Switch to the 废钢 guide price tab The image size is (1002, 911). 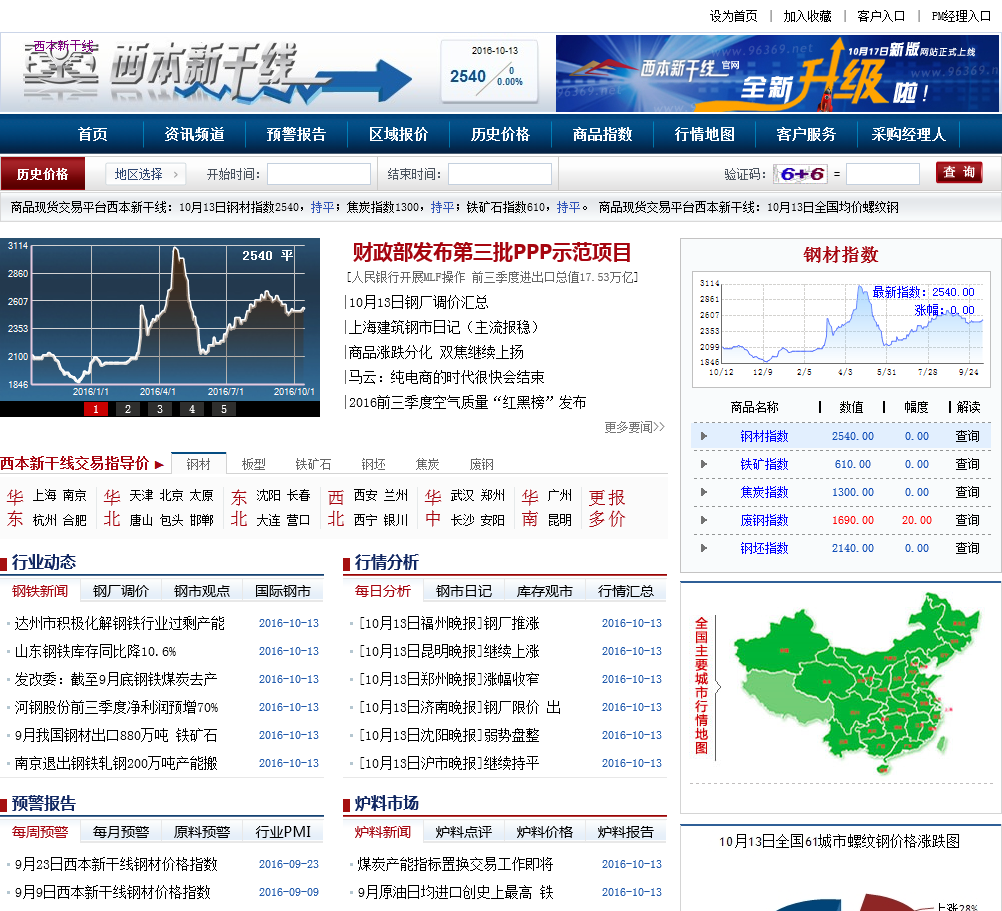pyautogui.click(x=482, y=464)
